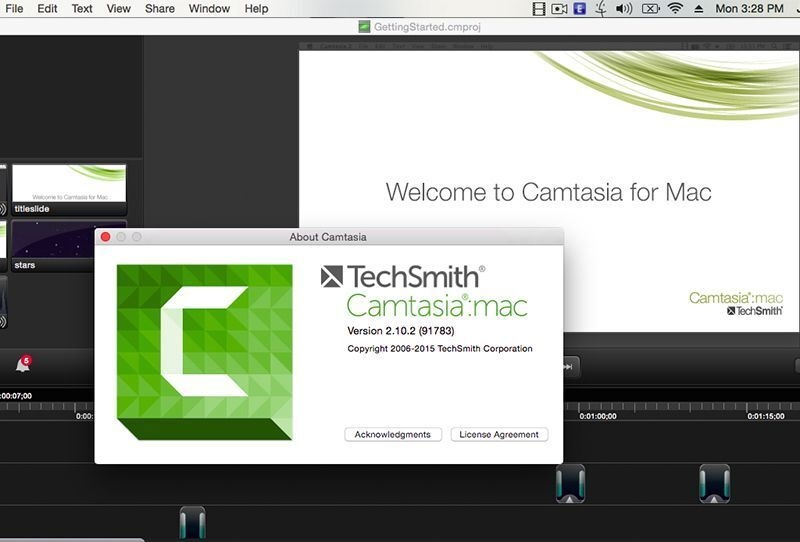Open the License Agreement
Viewport: 800px width, 542px height.
pos(499,434)
